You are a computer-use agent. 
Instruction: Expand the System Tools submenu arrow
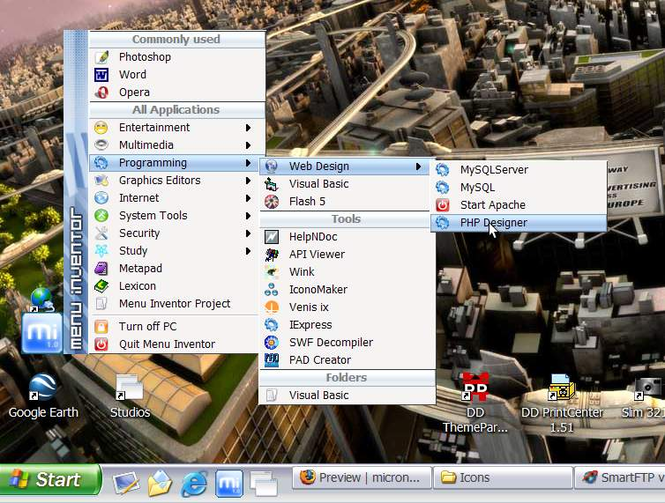click(x=248, y=215)
